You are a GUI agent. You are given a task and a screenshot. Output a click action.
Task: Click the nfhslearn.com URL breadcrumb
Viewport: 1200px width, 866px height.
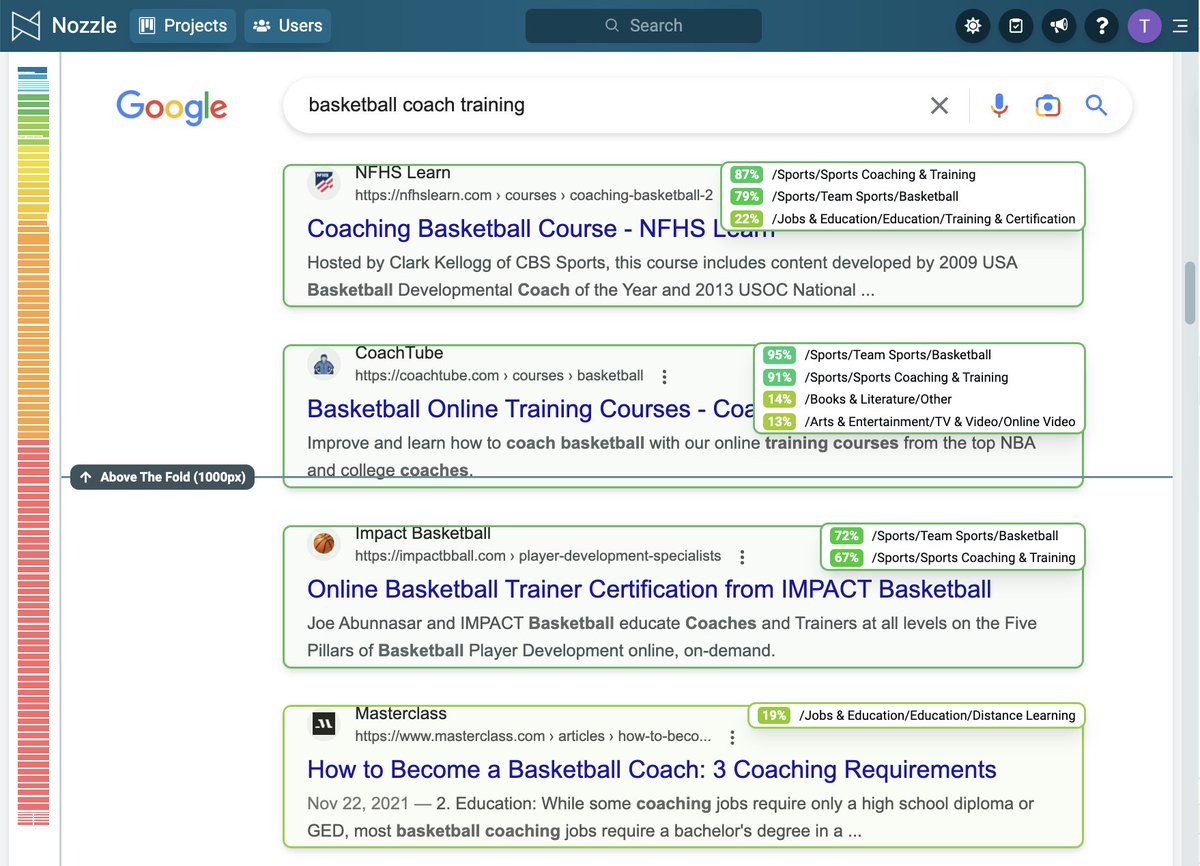click(x=534, y=195)
